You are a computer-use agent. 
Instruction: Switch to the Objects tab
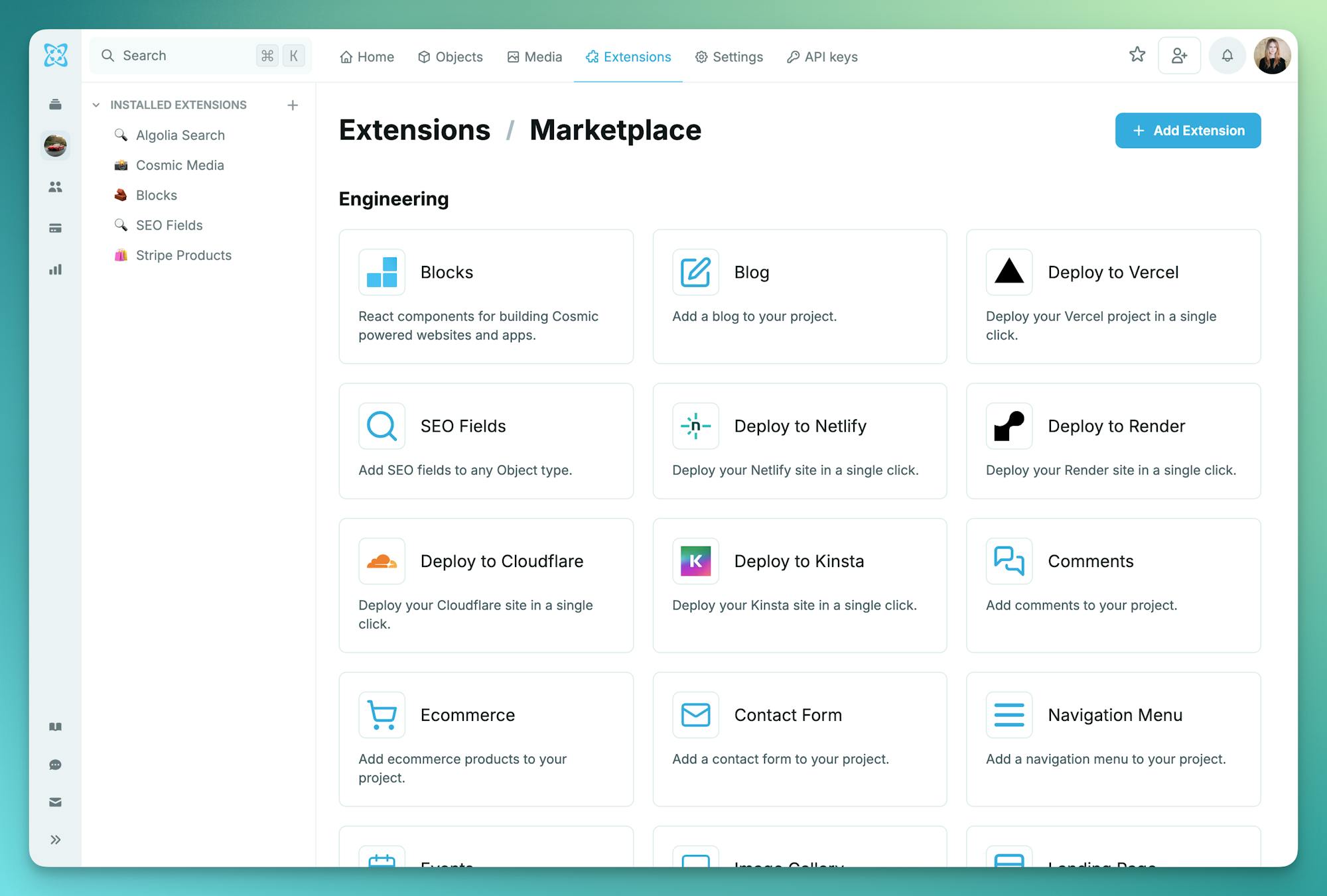click(451, 57)
